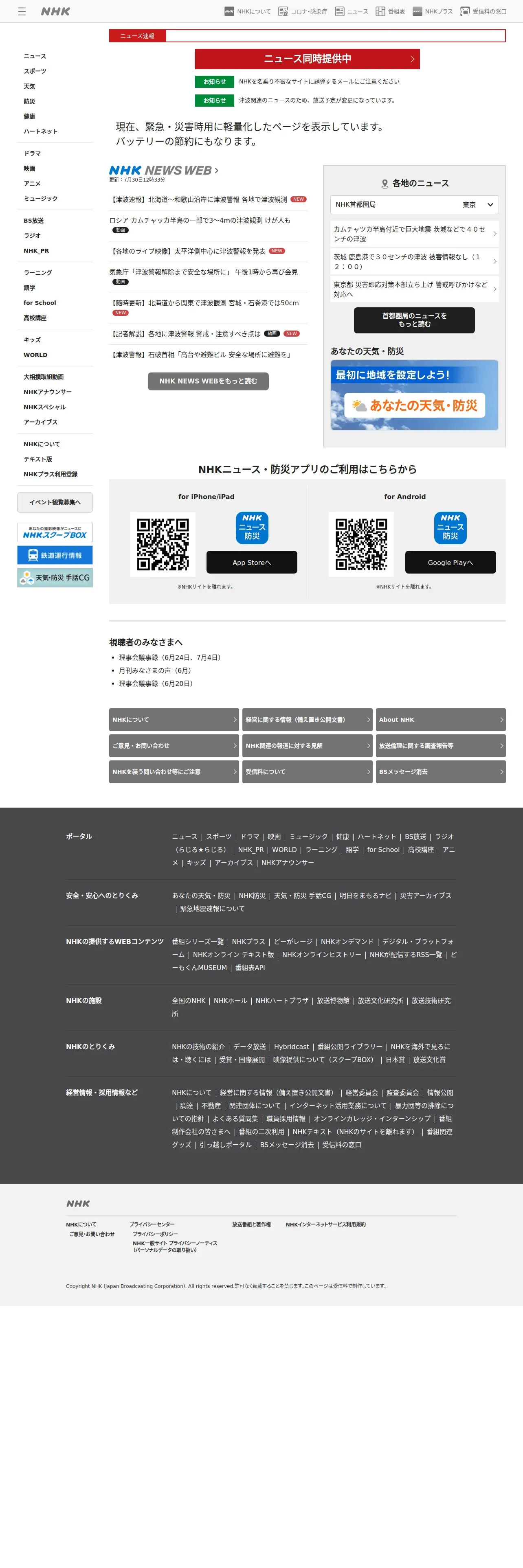Open 天気・防災 手話CG banner
The height and width of the screenshot is (1568, 523).
(x=55, y=578)
